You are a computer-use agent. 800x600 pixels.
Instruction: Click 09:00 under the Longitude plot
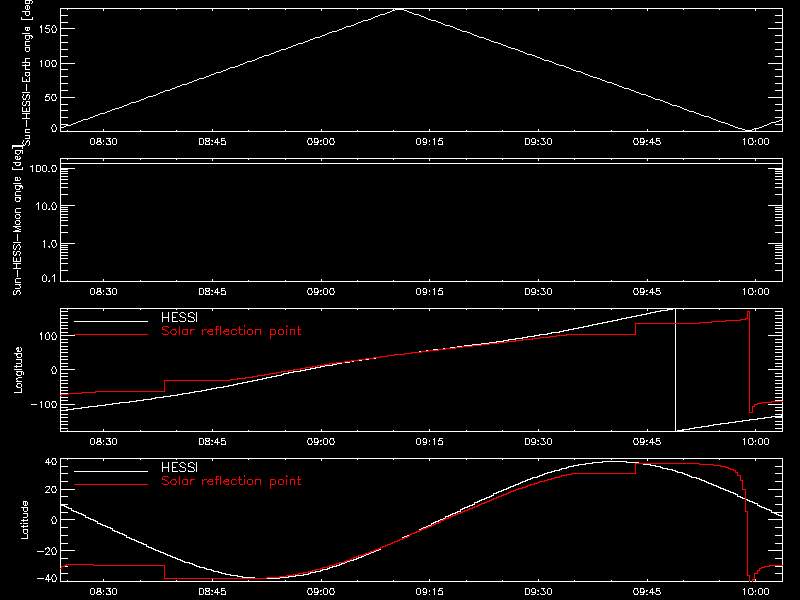(320, 442)
